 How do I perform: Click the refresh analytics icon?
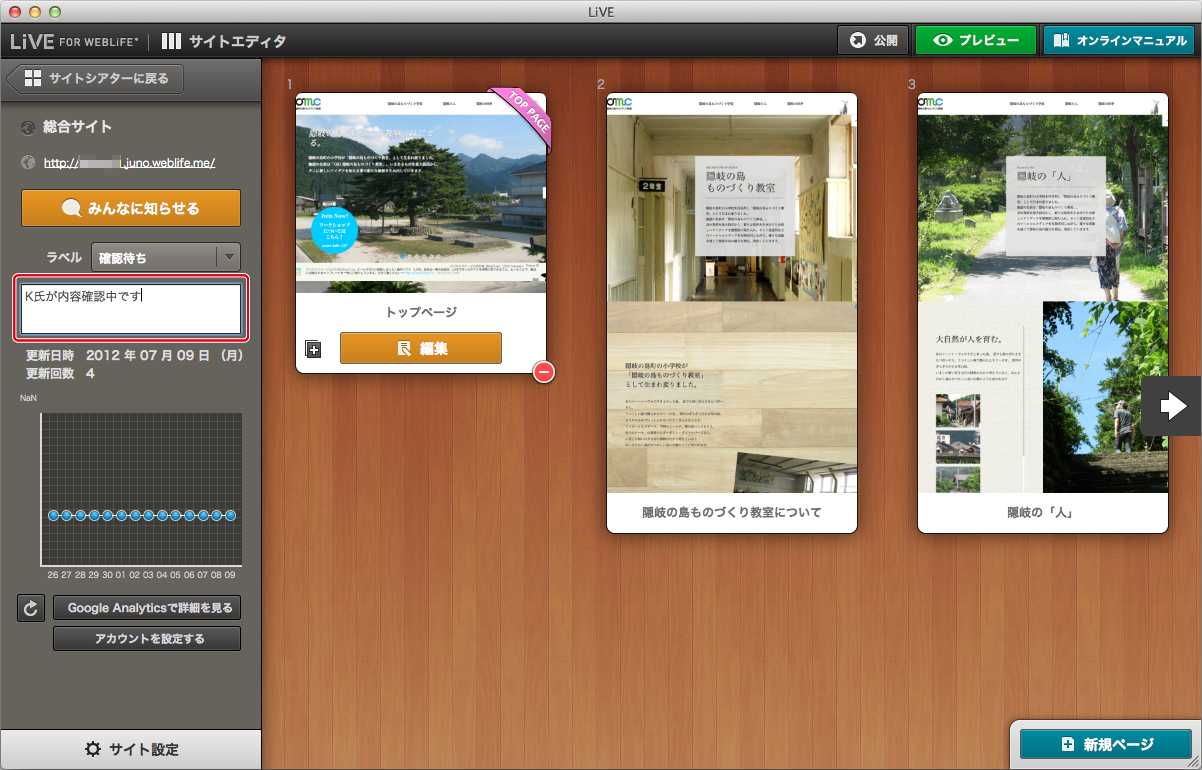[x=31, y=607]
